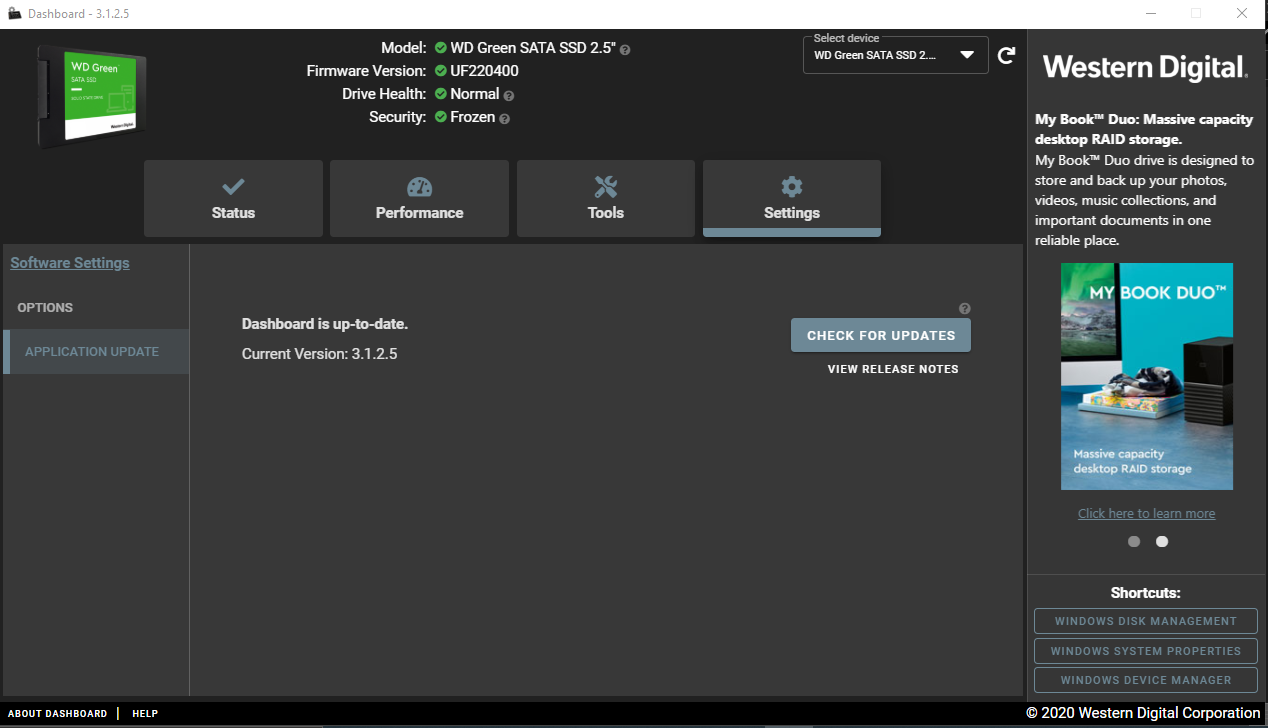
Task: Click the Current Version 3.1.2.5 text
Action: (x=320, y=354)
